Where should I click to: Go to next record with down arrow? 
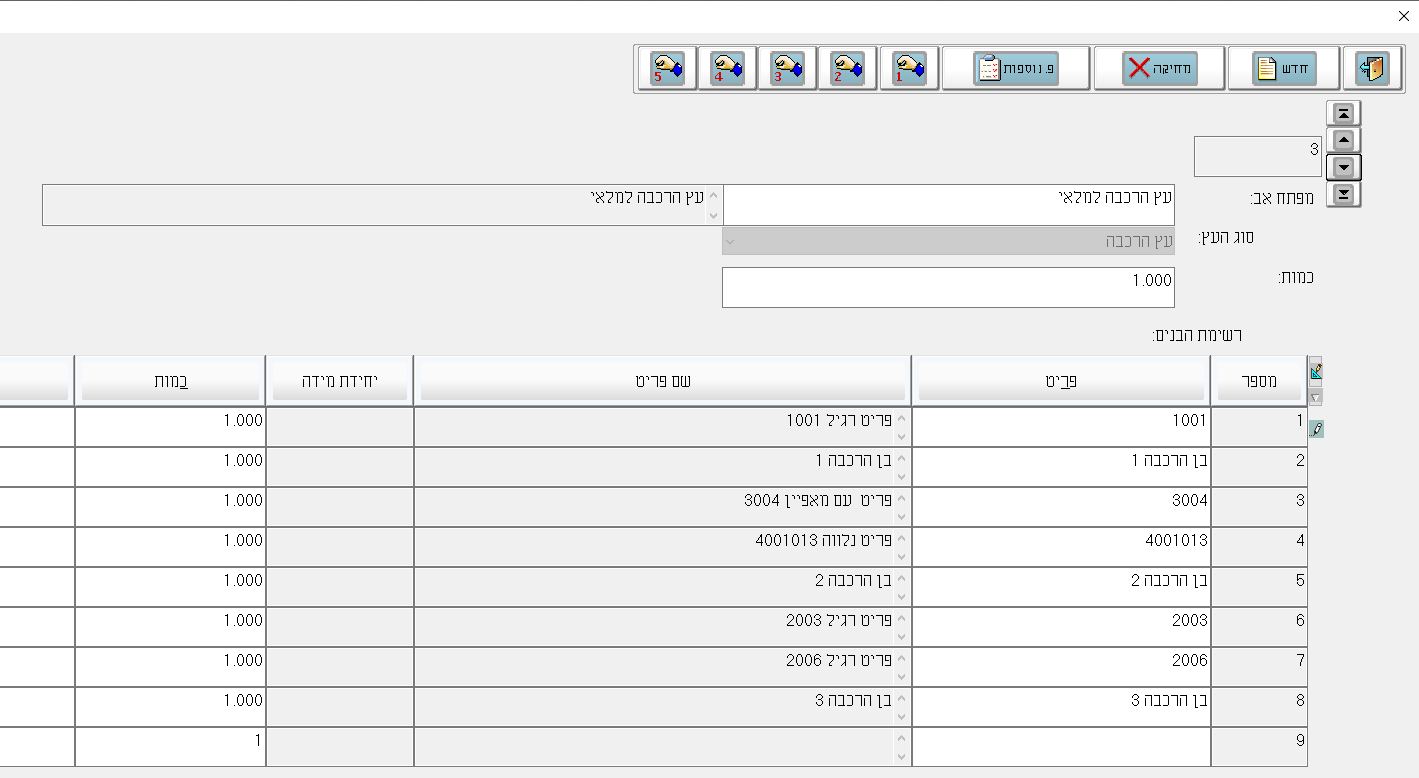(x=1343, y=167)
